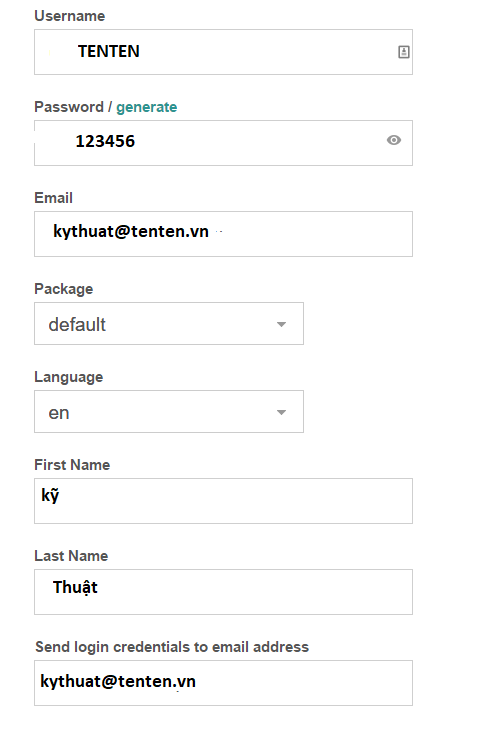486x735 pixels.
Task: Select the Email input field
Action: 223,234
